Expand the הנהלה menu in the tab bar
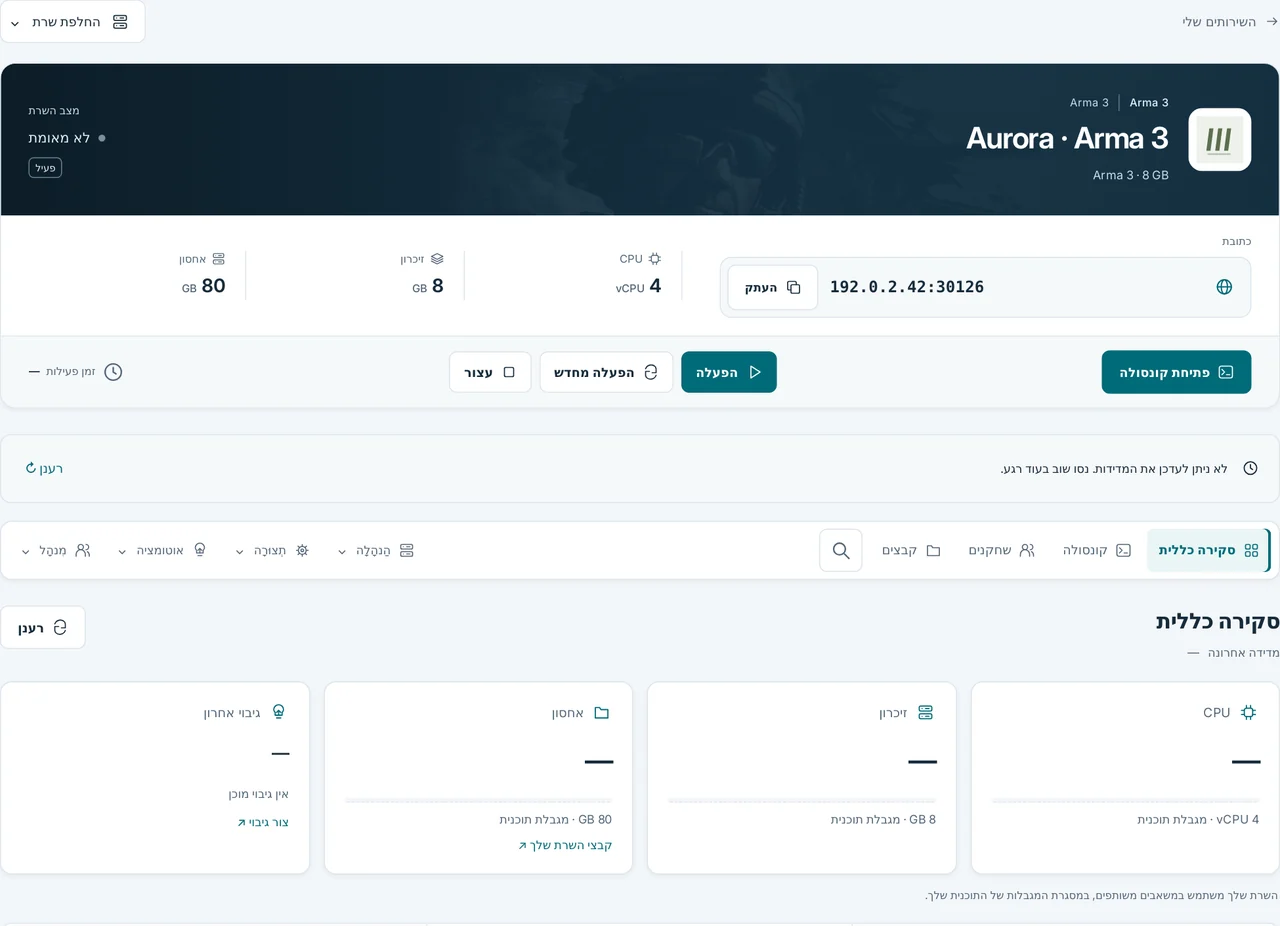Viewport: 1280px width, 926px height. pos(376,550)
